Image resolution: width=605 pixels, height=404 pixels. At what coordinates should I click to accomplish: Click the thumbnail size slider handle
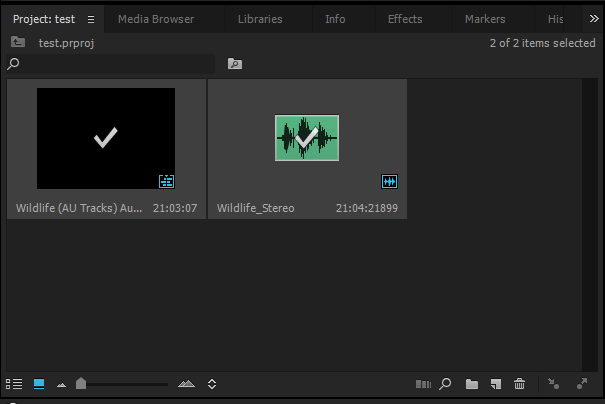click(81, 383)
